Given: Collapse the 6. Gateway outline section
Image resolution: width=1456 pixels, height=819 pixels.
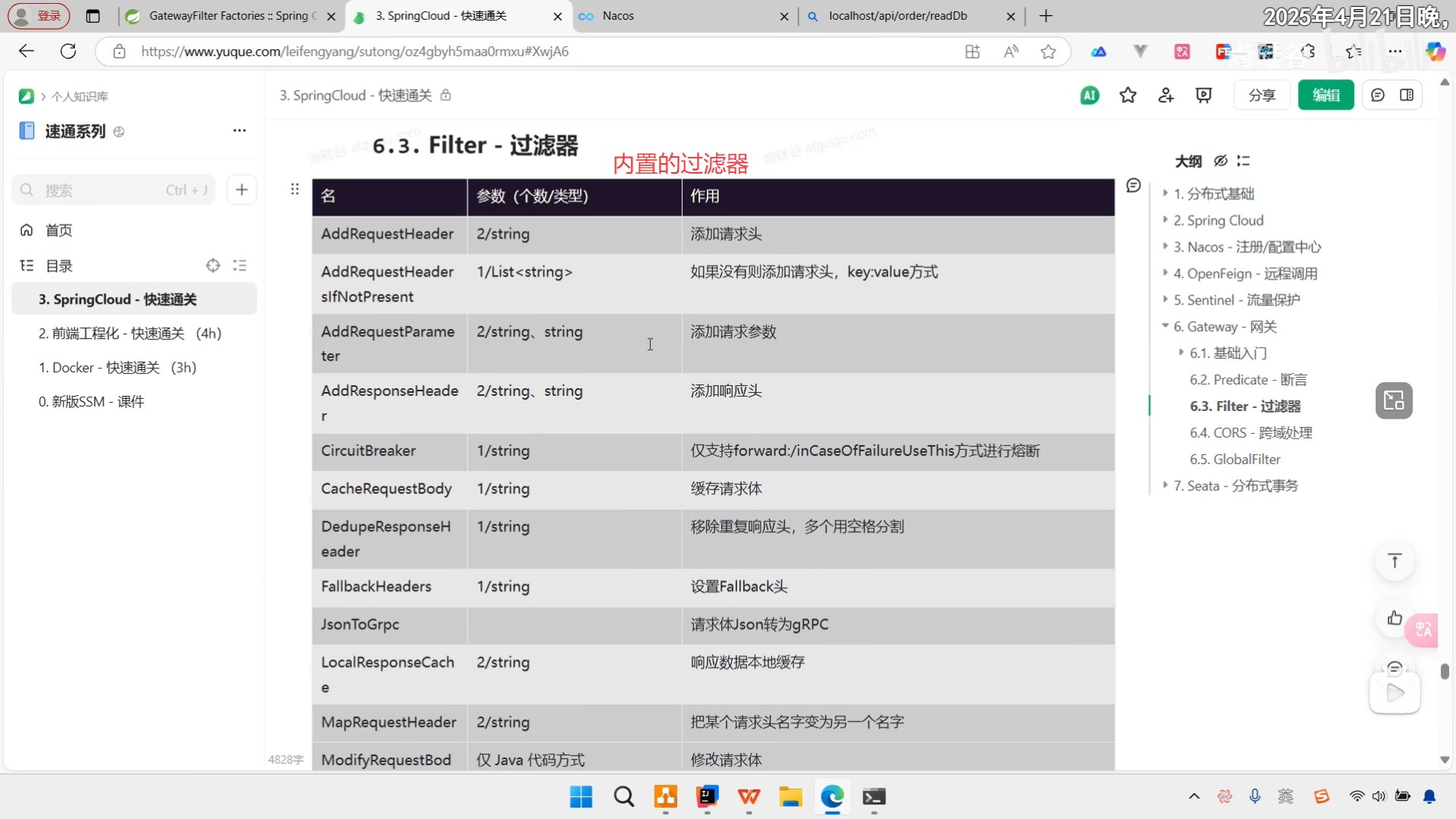Looking at the screenshot, I should tap(1166, 326).
